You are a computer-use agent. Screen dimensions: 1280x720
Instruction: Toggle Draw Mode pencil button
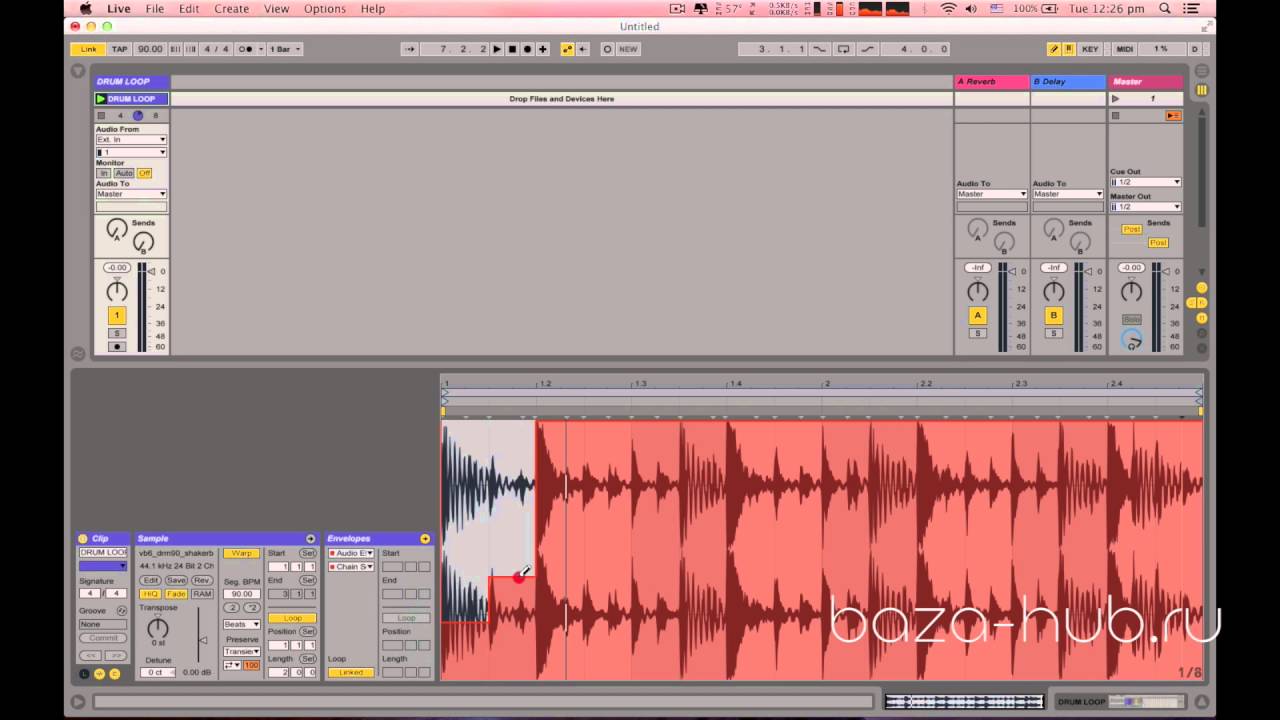[1054, 49]
